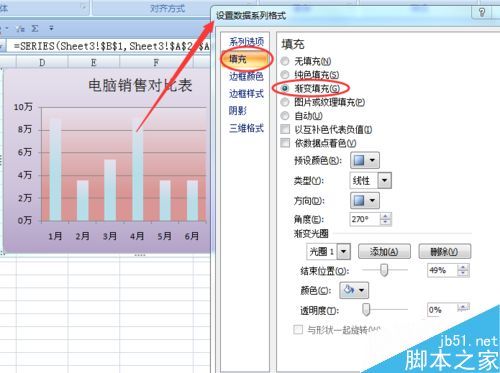500x373 pixels.
Task: Select 无填充 radio option
Action: (x=285, y=61)
